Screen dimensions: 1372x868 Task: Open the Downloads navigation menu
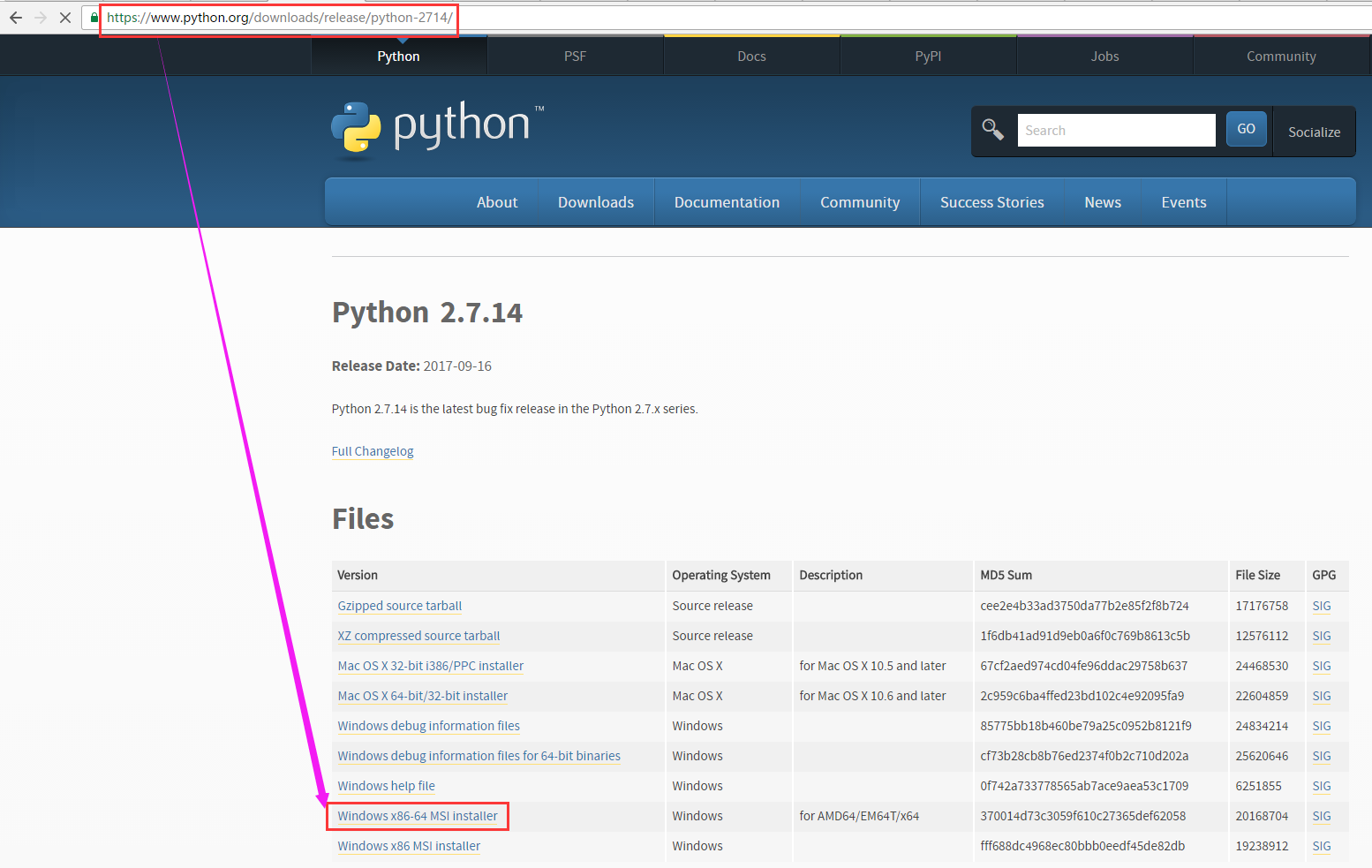[x=595, y=202]
